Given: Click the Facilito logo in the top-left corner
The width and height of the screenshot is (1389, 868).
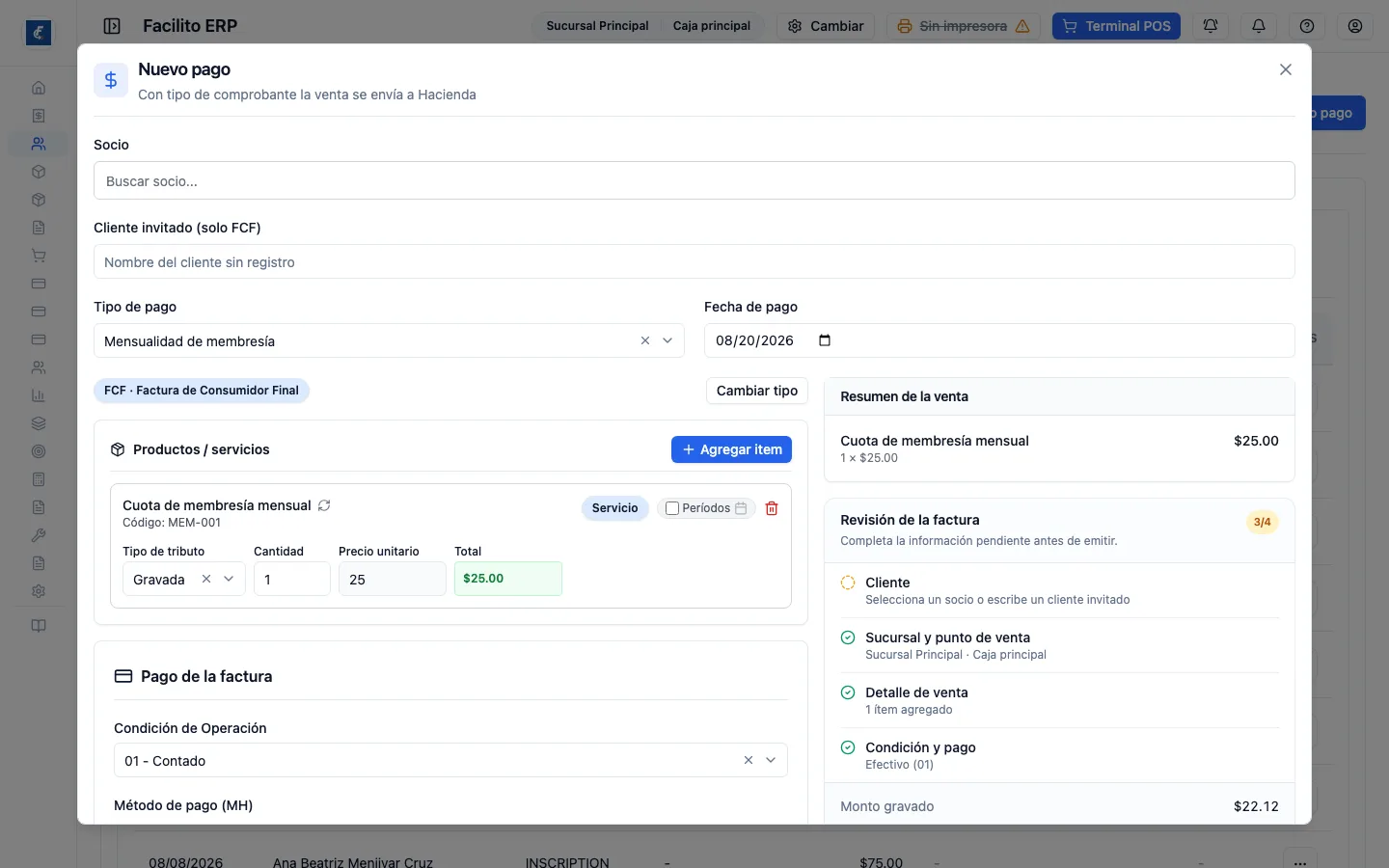Looking at the screenshot, I should point(39,33).
